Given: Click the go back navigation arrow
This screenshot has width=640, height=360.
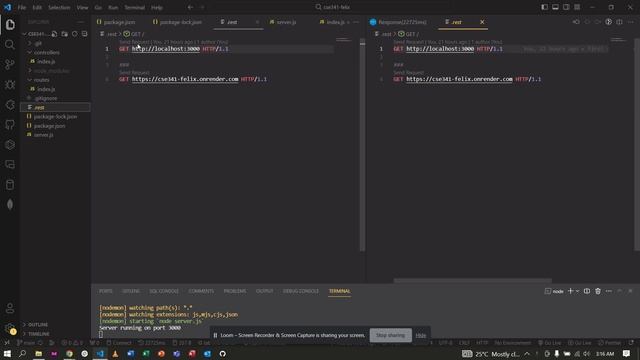Looking at the screenshot, I should [190, 7].
